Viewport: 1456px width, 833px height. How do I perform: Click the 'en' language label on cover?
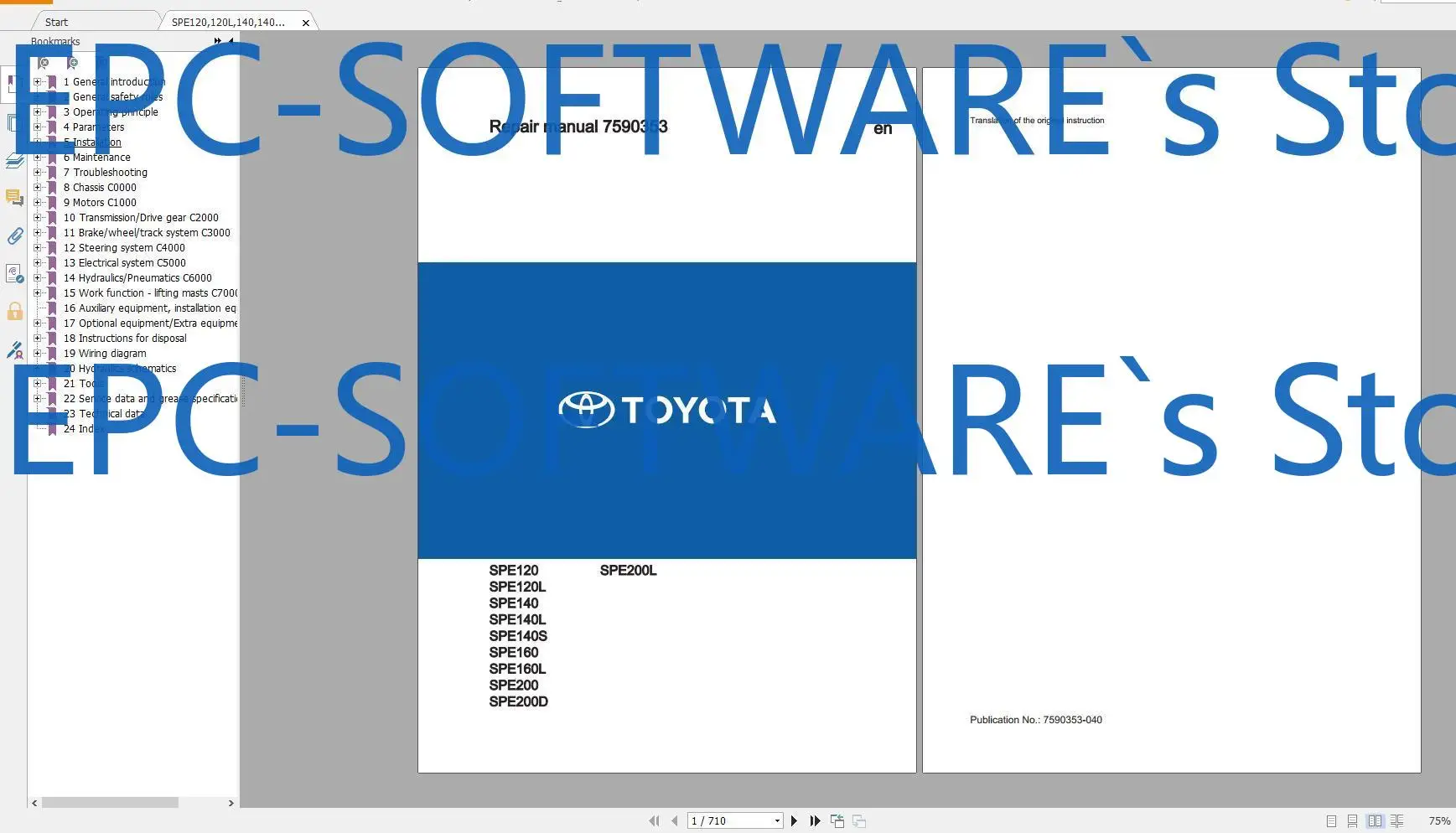(883, 128)
